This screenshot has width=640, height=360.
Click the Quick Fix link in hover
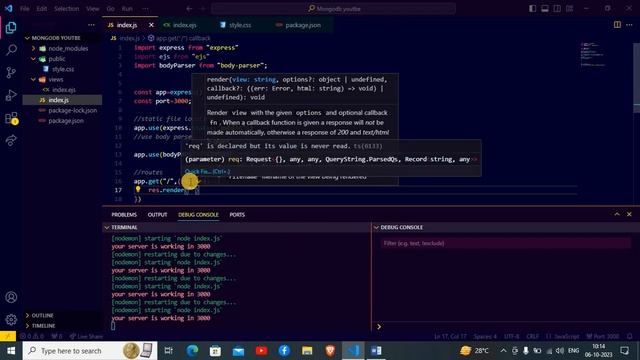[x=207, y=171]
